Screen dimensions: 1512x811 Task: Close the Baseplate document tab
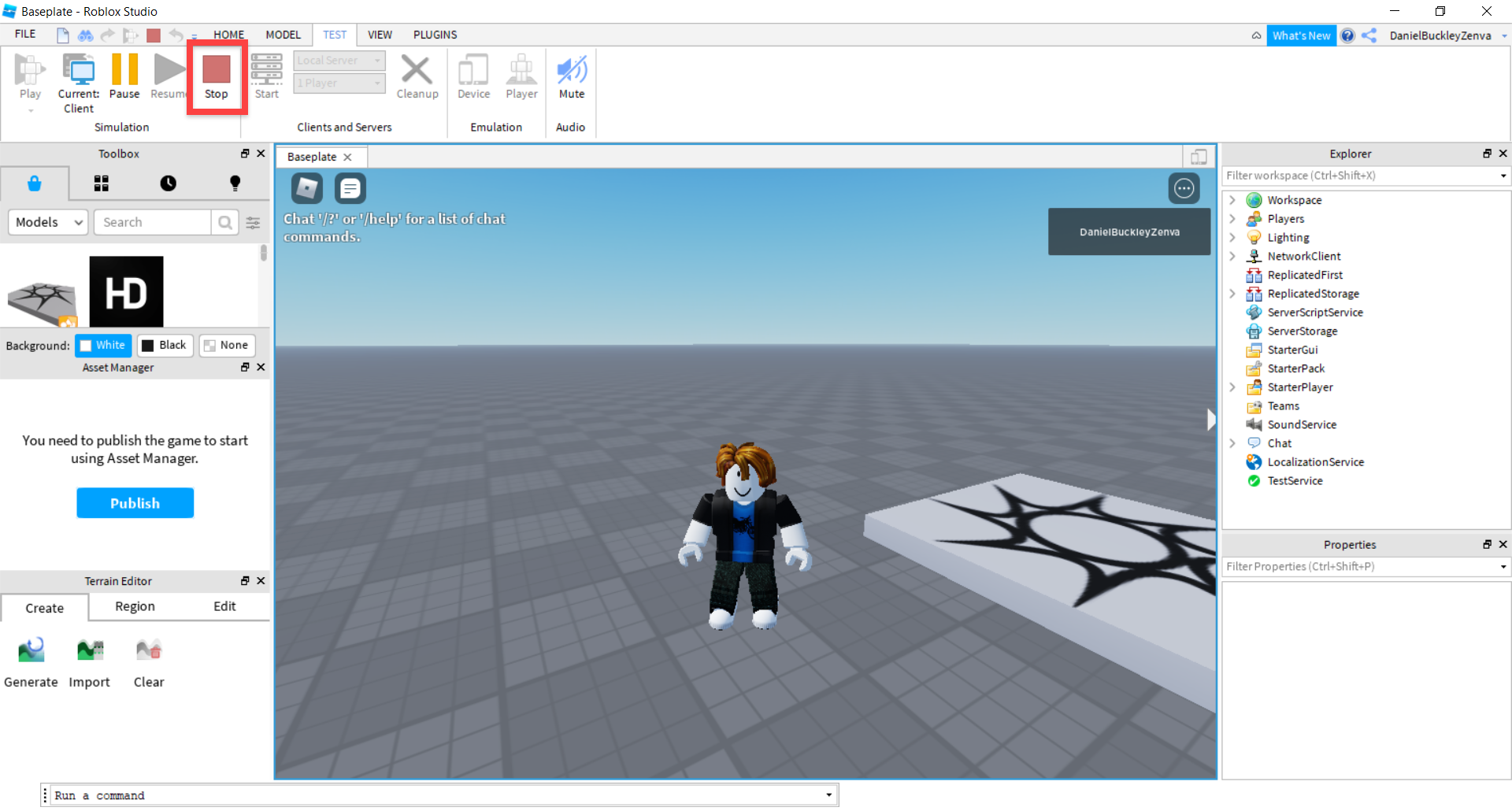coord(347,157)
